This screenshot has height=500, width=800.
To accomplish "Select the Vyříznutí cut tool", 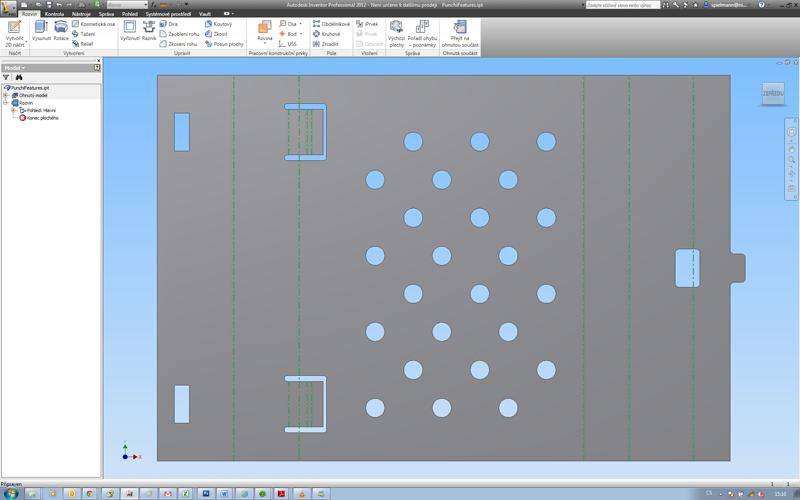I will point(130,31).
